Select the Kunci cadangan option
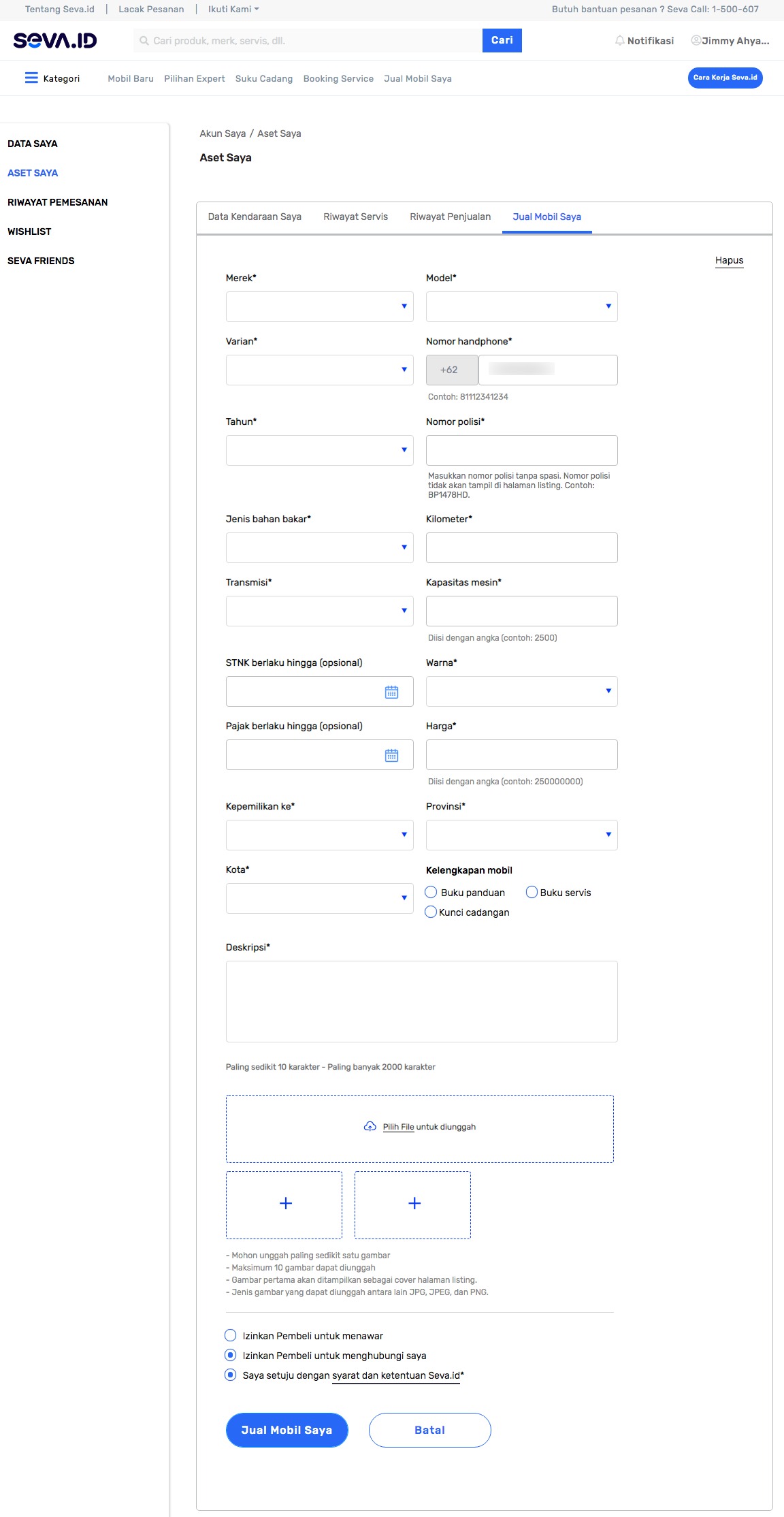The height and width of the screenshot is (1517, 784). point(431,912)
